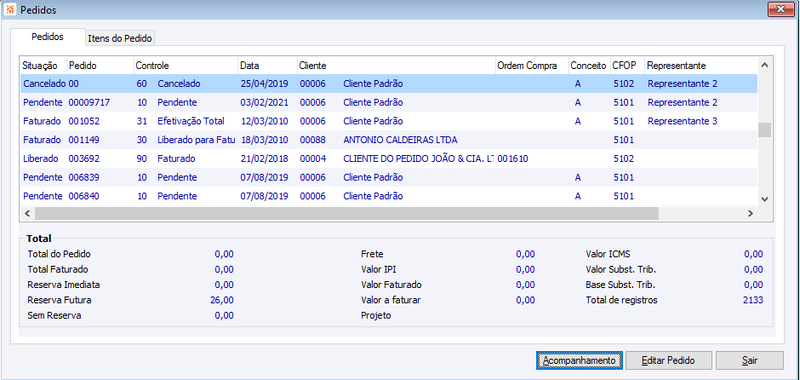
Task: Click the date 12/03/2010
Action: [264, 121]
